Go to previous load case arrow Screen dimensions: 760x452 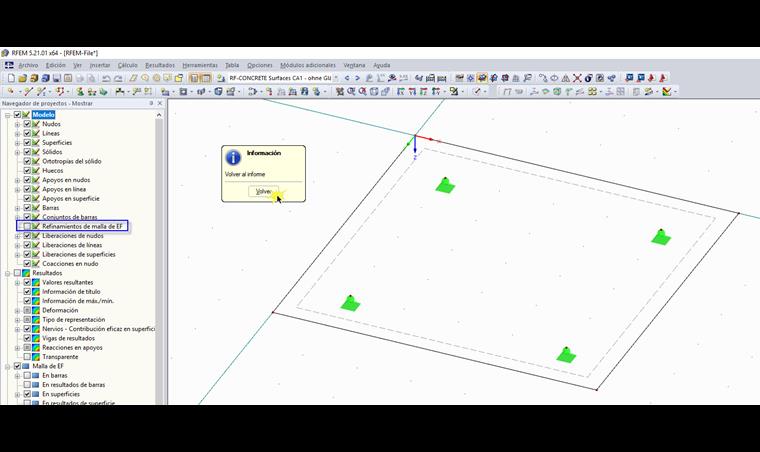click(x=347, y=78)
